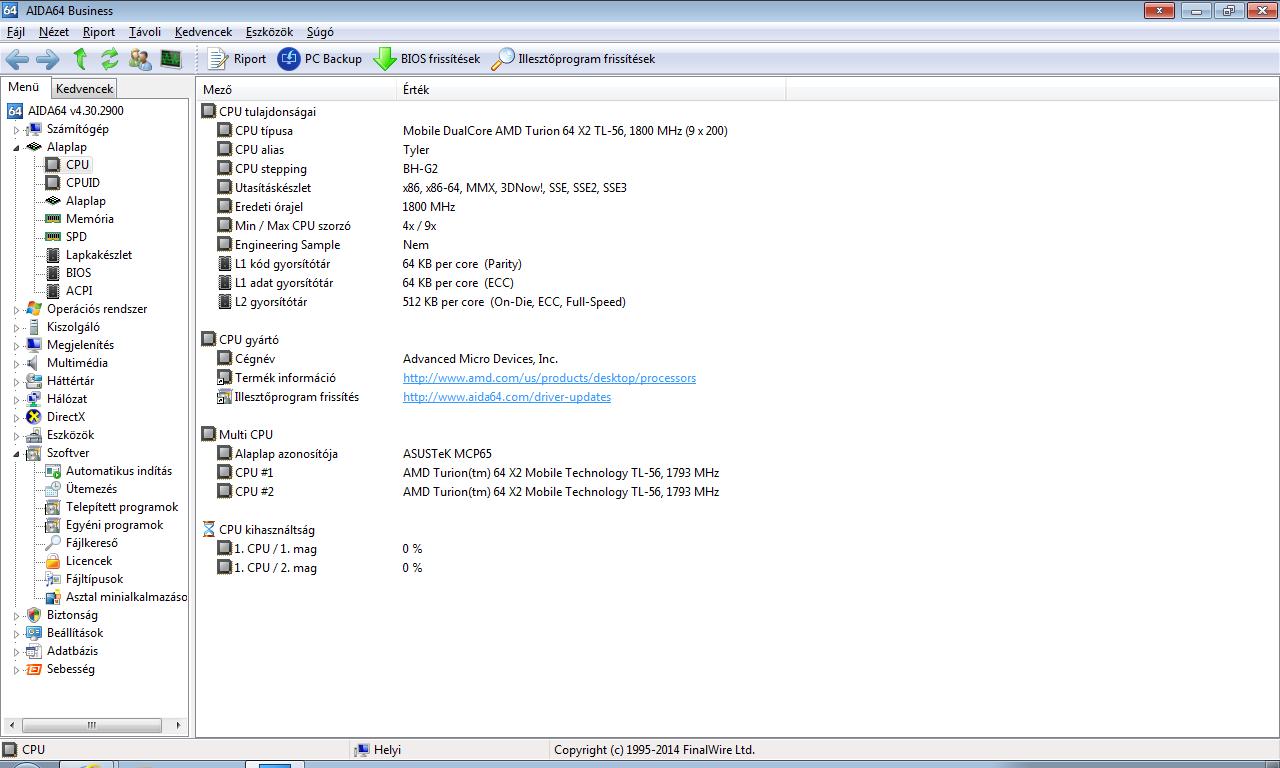1280x768 pixels.
Task: Open the Riport menu
Action: pos(99,32)
